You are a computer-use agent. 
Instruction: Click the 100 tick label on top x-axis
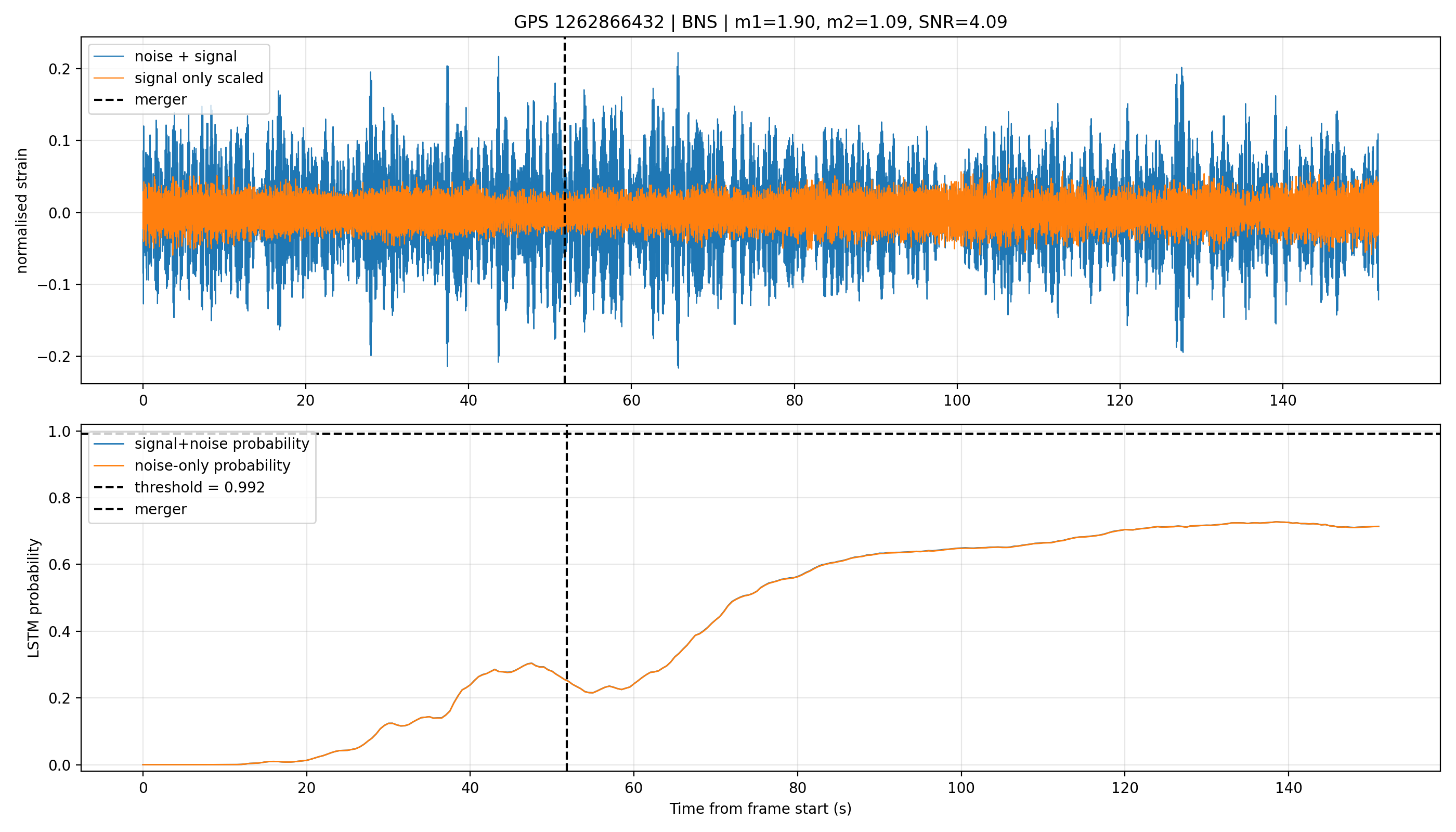(x=957, y=400)
